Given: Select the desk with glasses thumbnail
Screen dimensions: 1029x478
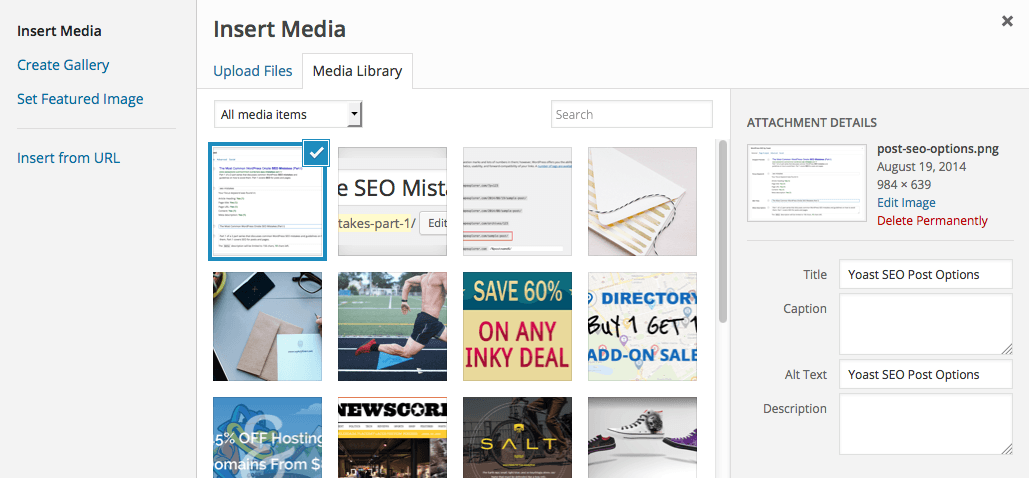Looking at the screenshot, I should point(268,326).
